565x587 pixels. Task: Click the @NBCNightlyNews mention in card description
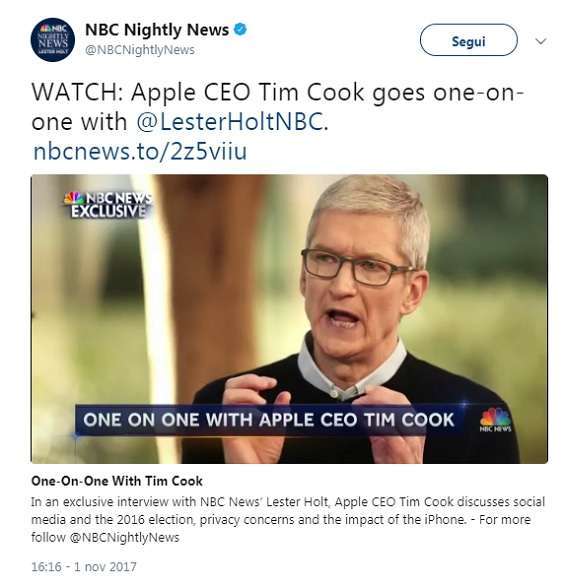pyautogui.click(x=124, y=537)
